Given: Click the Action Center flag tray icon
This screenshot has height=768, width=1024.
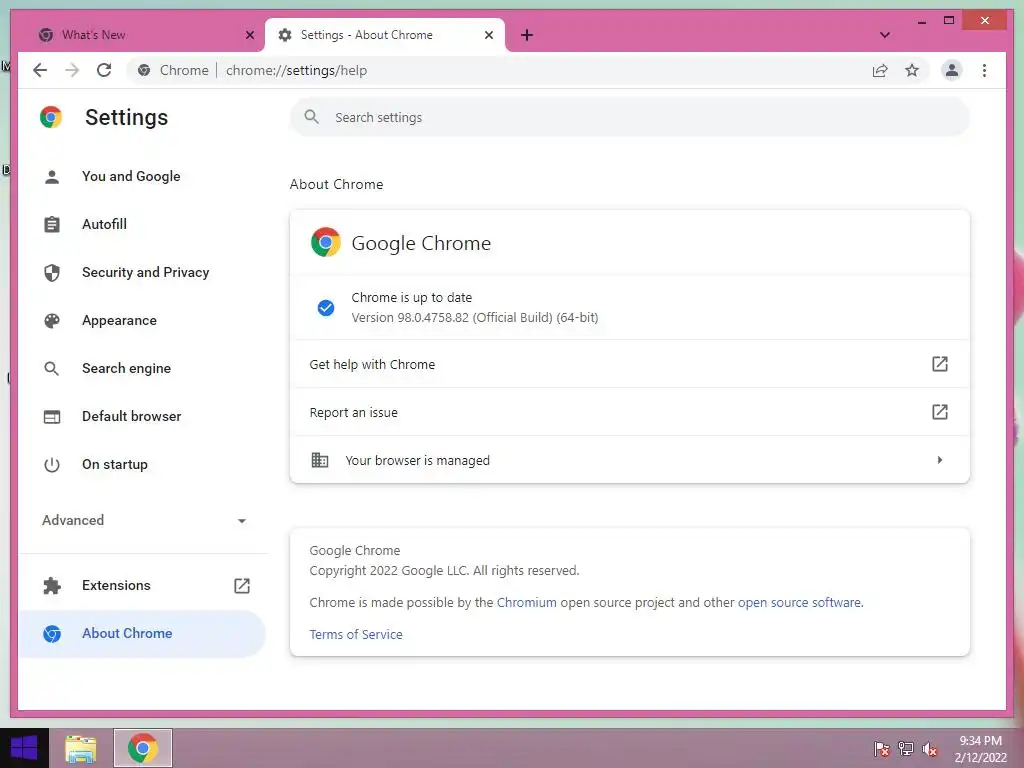Looking at the screenshot, I should (x=881, y=749).
